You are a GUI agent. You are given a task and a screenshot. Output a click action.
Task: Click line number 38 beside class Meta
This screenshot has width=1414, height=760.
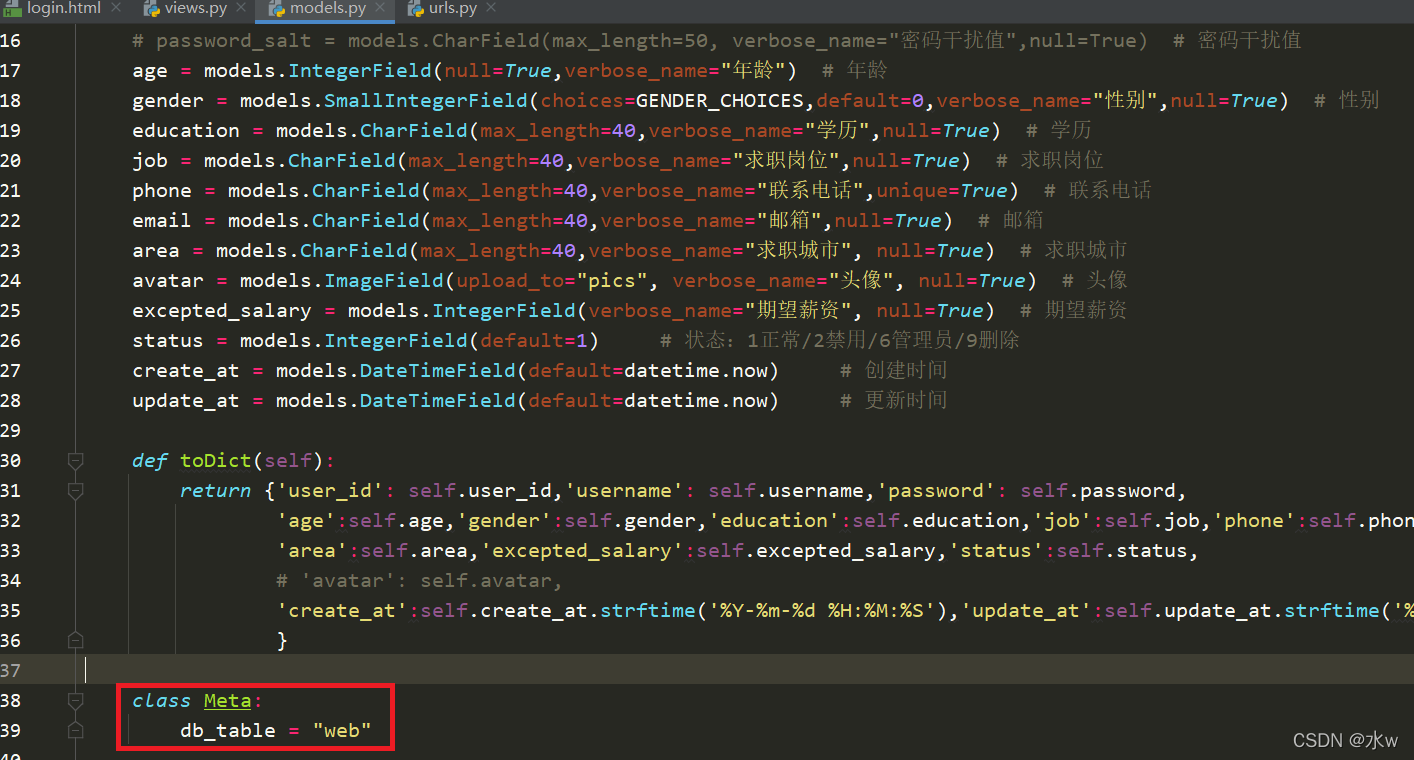click(11, 700)
